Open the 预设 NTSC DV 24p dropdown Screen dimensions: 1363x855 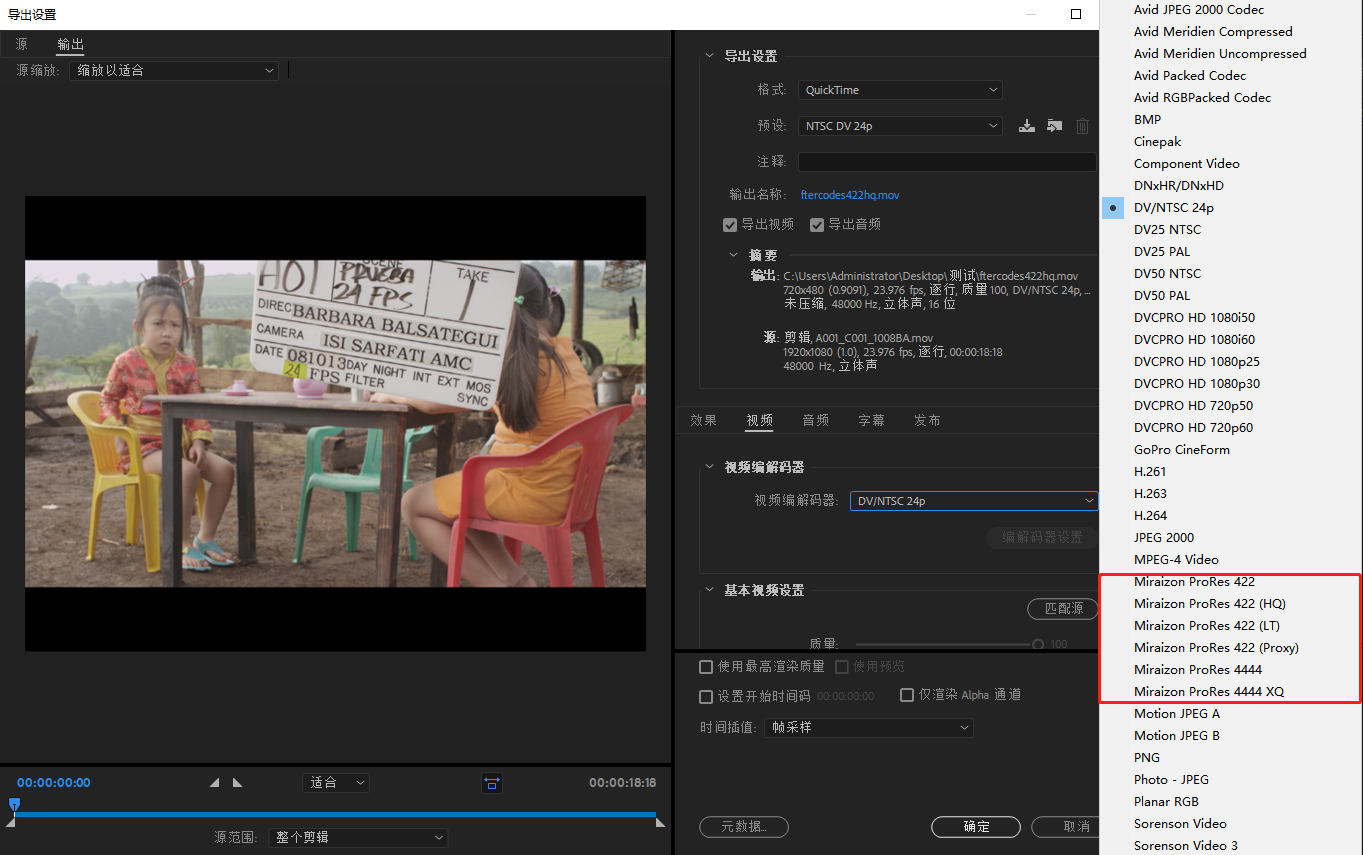pyautogui.click(x=900, y=126)
